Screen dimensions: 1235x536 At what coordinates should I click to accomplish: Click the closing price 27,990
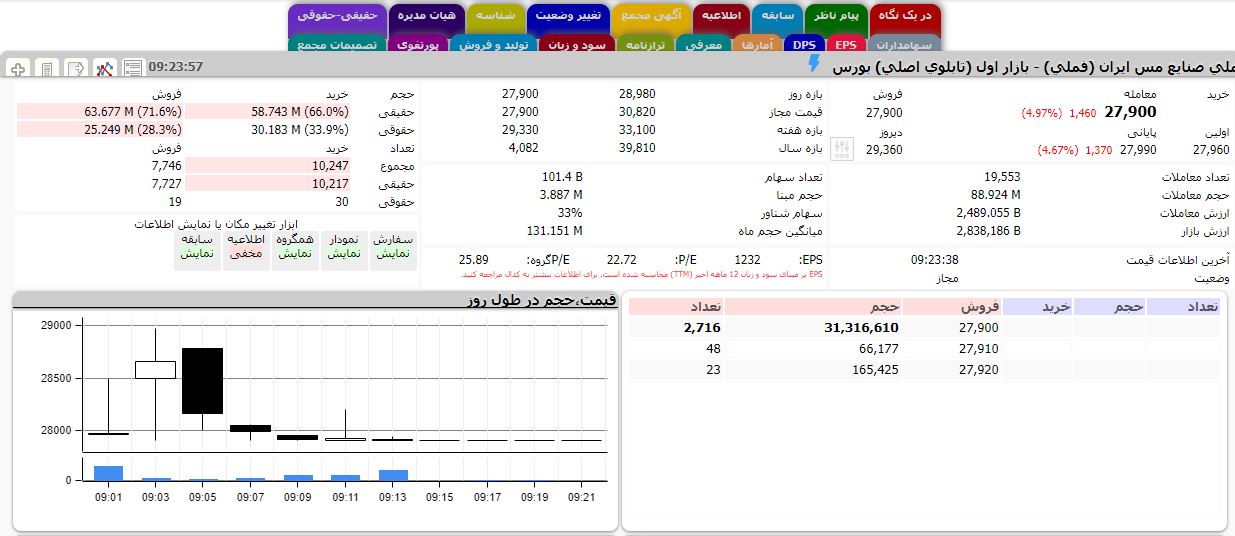(x=1138, y=150)
